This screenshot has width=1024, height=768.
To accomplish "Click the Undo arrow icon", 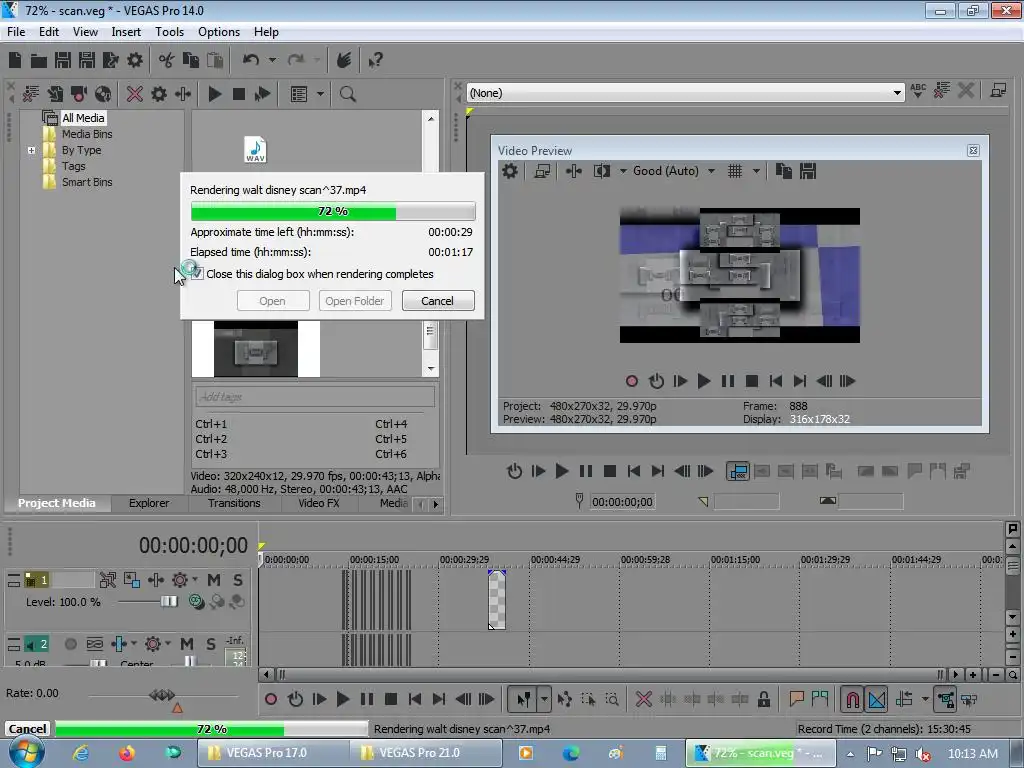I will (x=251, y=61).
